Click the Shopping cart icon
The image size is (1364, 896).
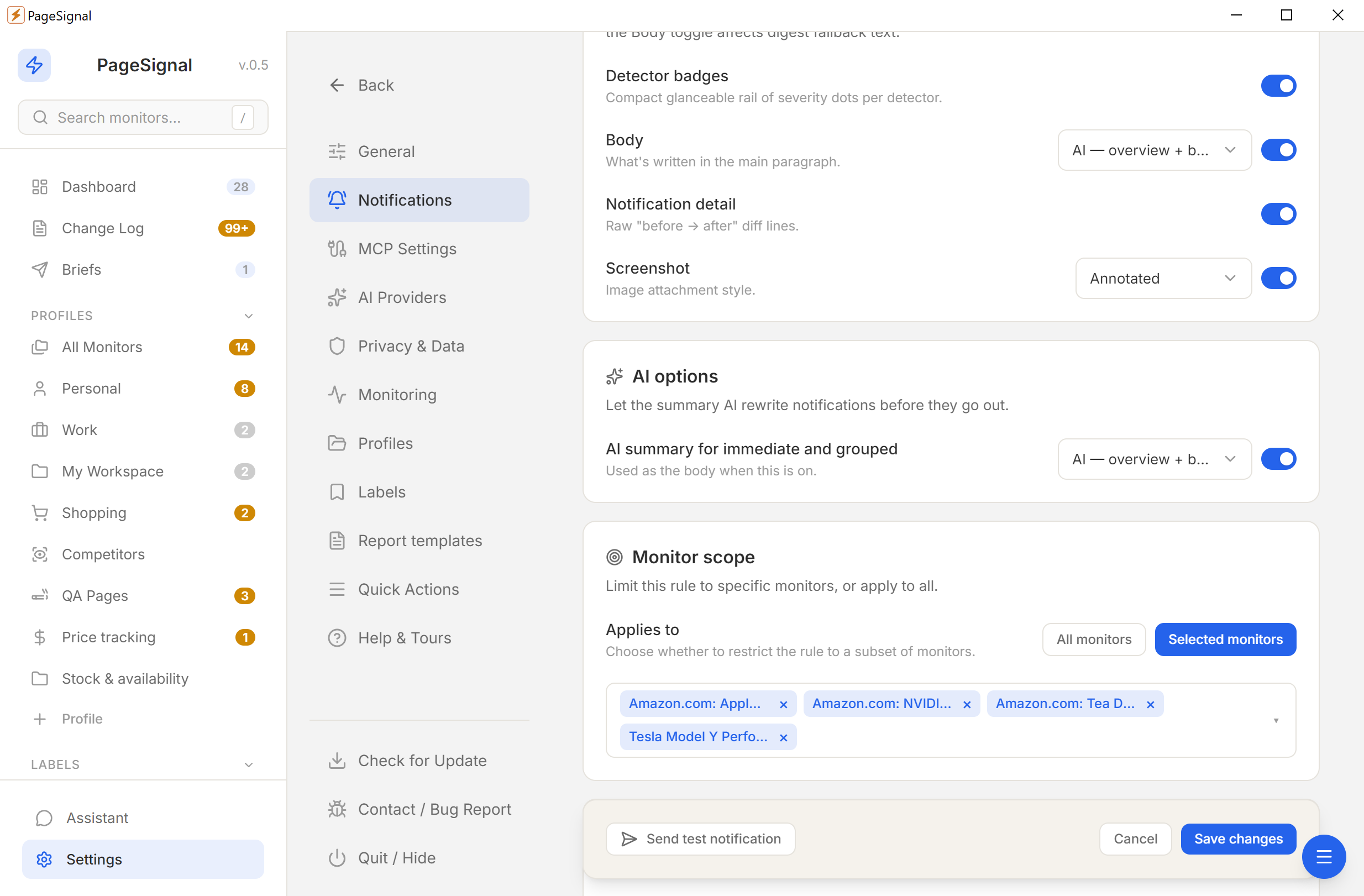pyautogui.click(x=40, y=513)
